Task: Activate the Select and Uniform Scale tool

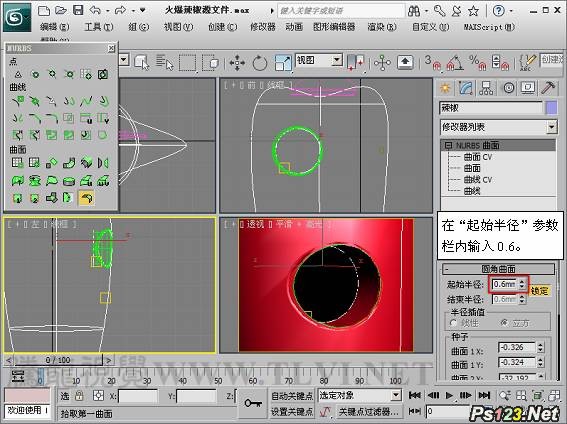Action: tap(283, 63)
